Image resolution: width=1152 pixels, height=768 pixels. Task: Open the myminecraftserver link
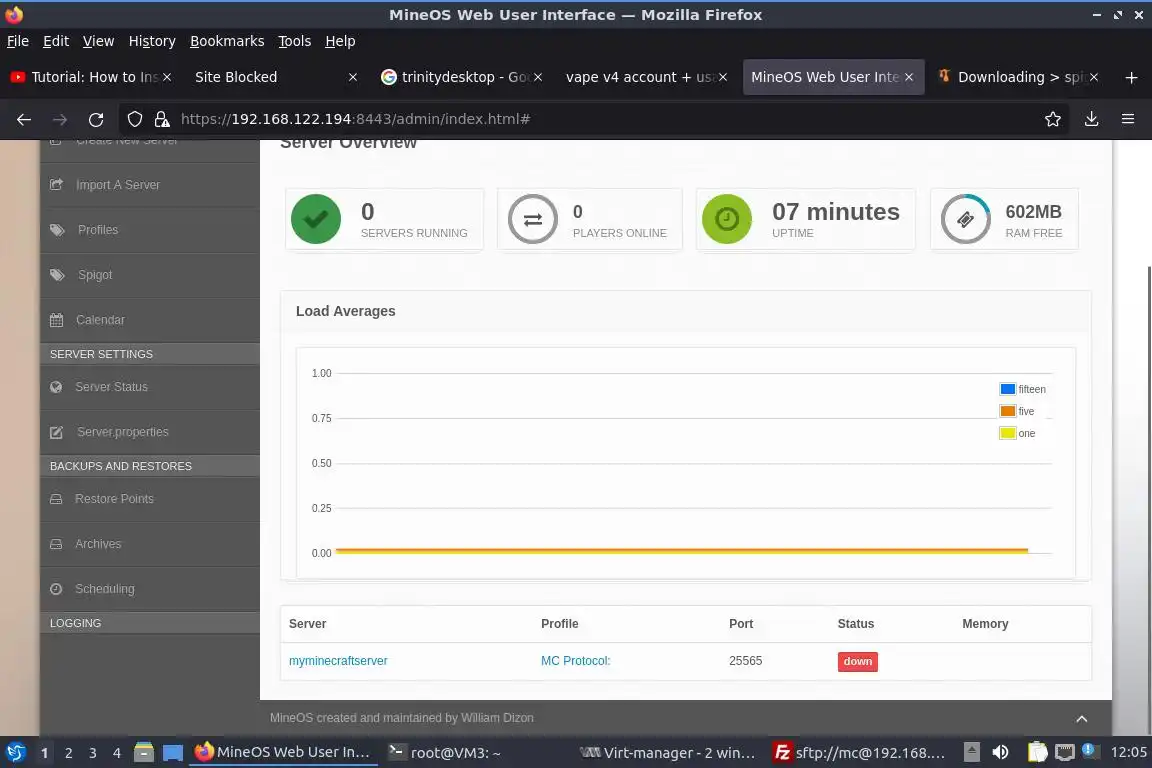(338, 661)
